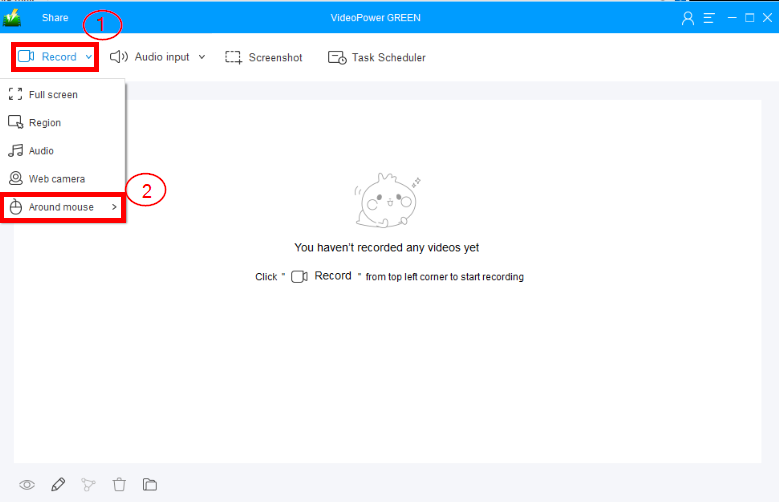Choose Web camera recording mode

coord(63,179)
